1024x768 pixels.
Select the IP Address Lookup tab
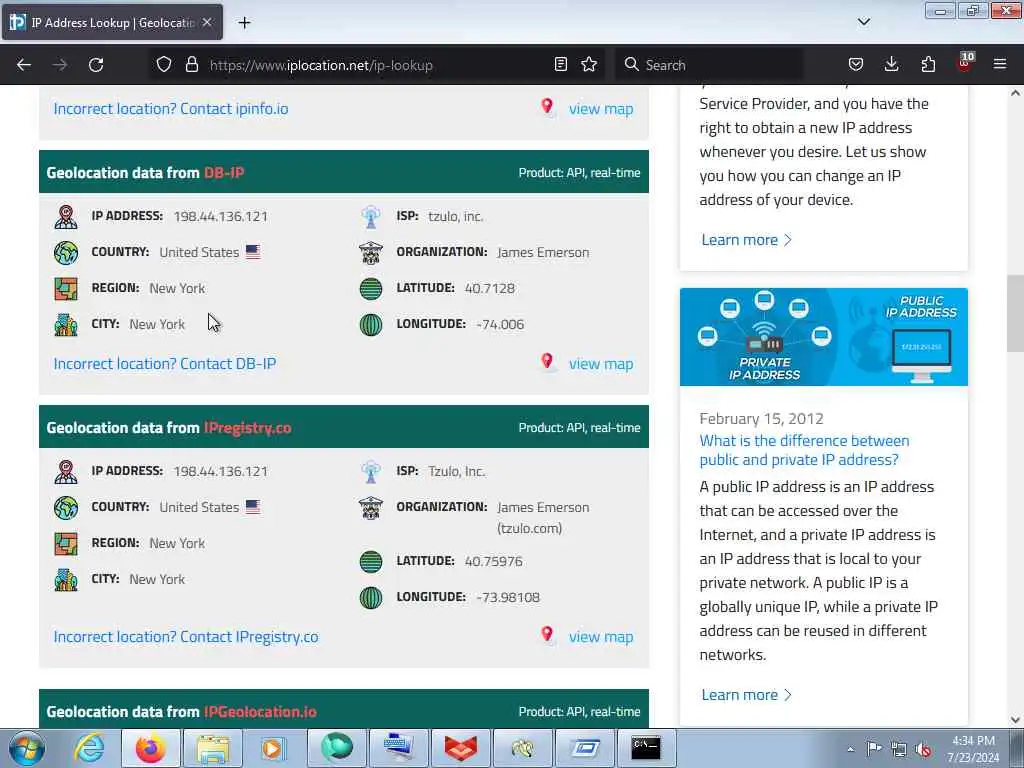[112, 22]
